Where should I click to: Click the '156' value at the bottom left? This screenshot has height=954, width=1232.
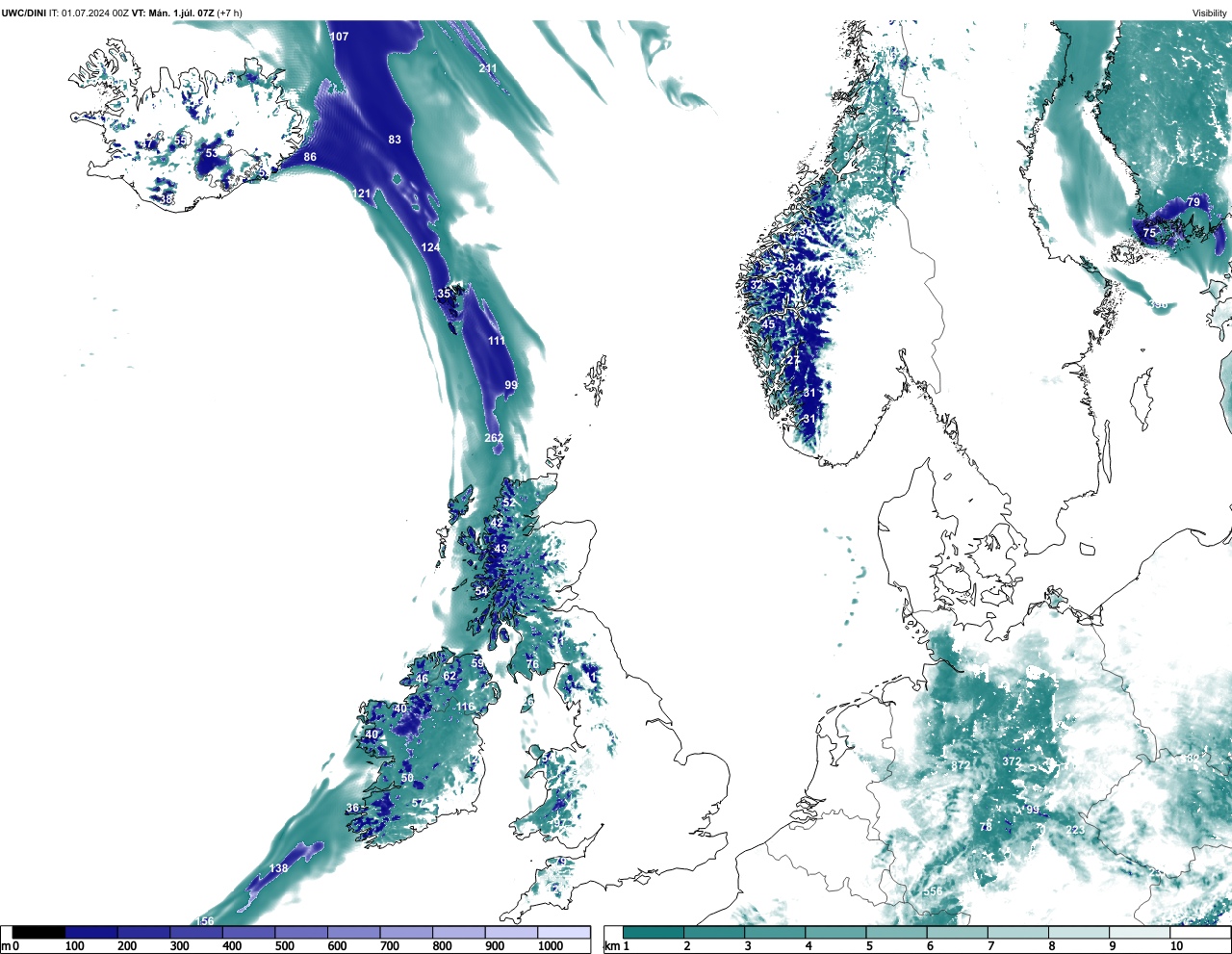[205, 921]
